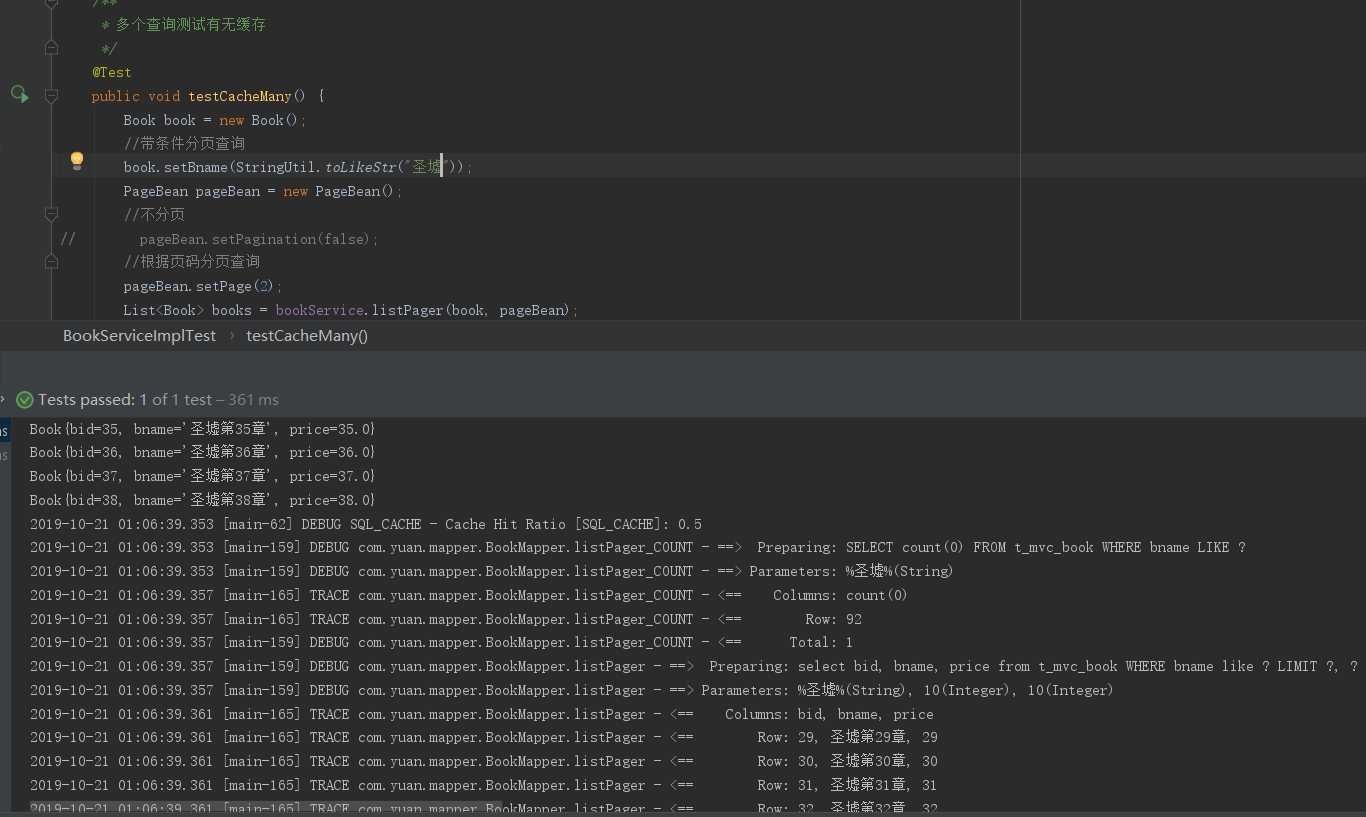Click the comment '//带条件分页查询'
Image resolution: width=1366 pixels, height=817 pixels.
[x=184, y=143]
